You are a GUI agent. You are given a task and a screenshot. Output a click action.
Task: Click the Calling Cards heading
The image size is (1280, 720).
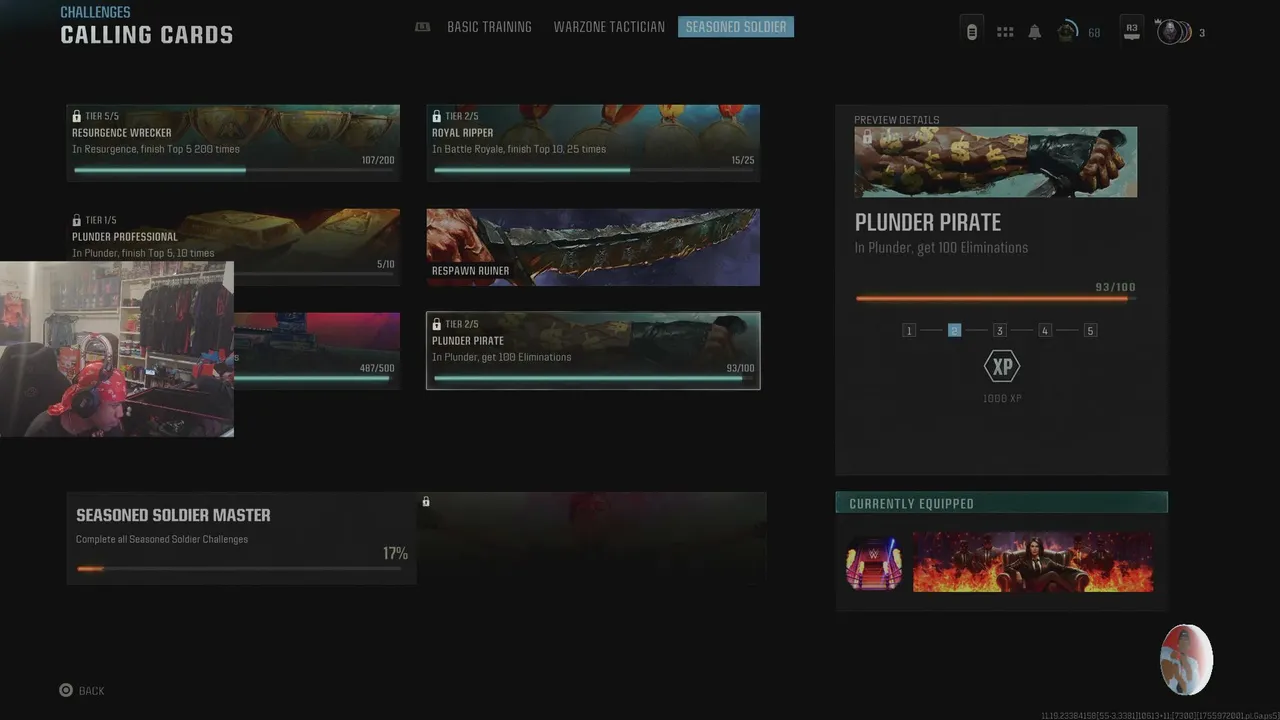click(147, 35)
